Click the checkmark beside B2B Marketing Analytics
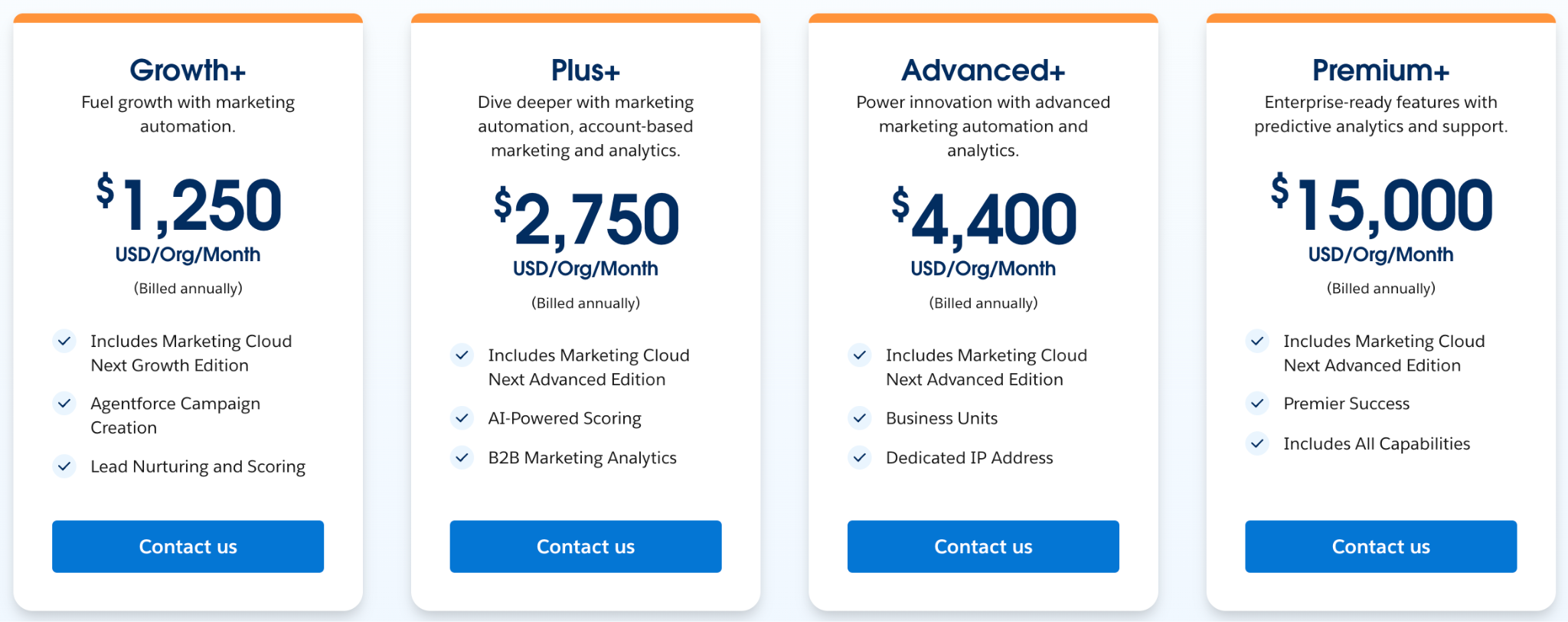 [462, 457]
